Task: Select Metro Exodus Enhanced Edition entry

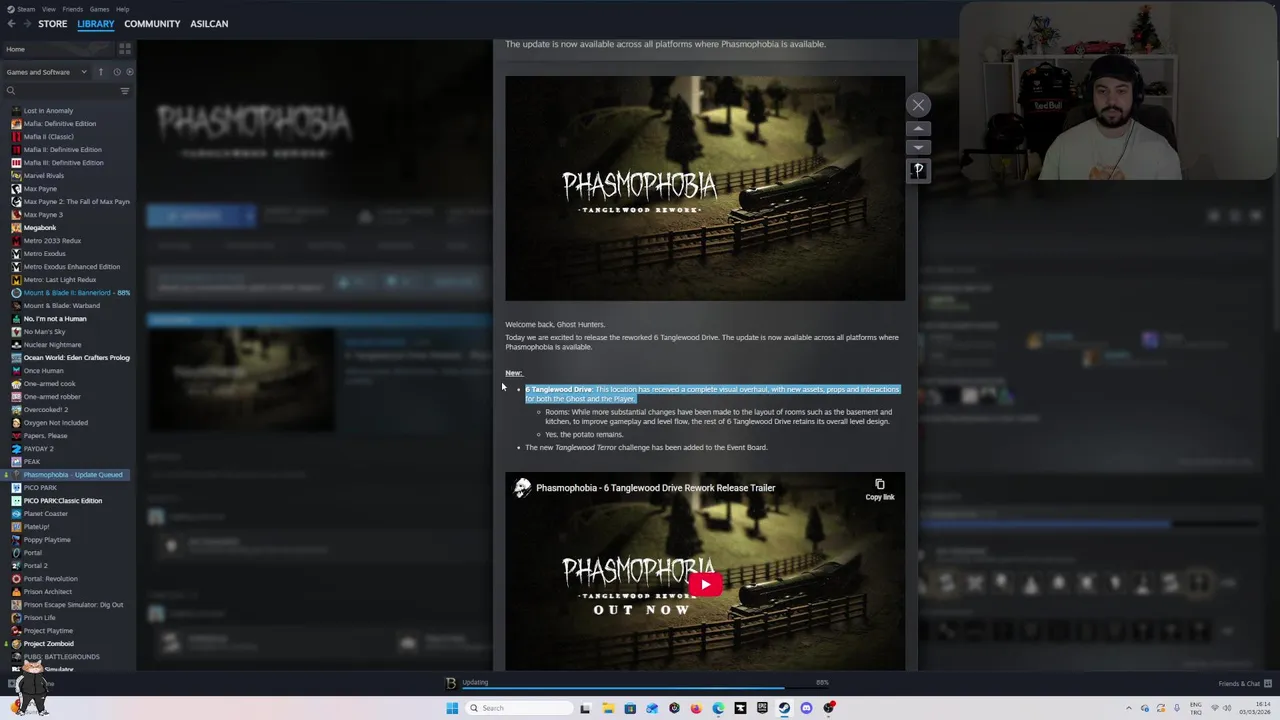Action: click(x=72, y=267)
